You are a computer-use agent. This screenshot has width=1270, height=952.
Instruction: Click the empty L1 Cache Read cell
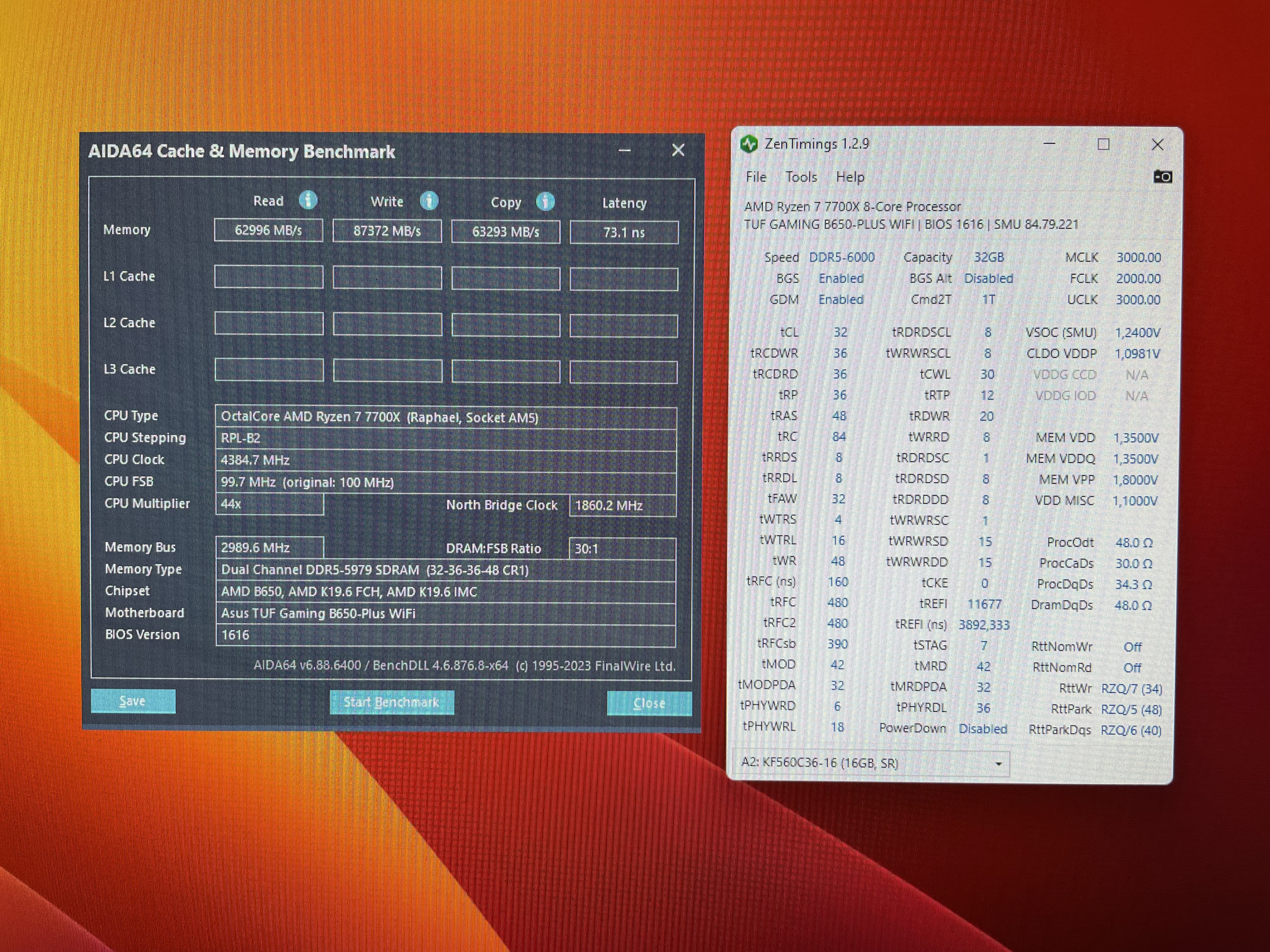[x=268, y=277]
